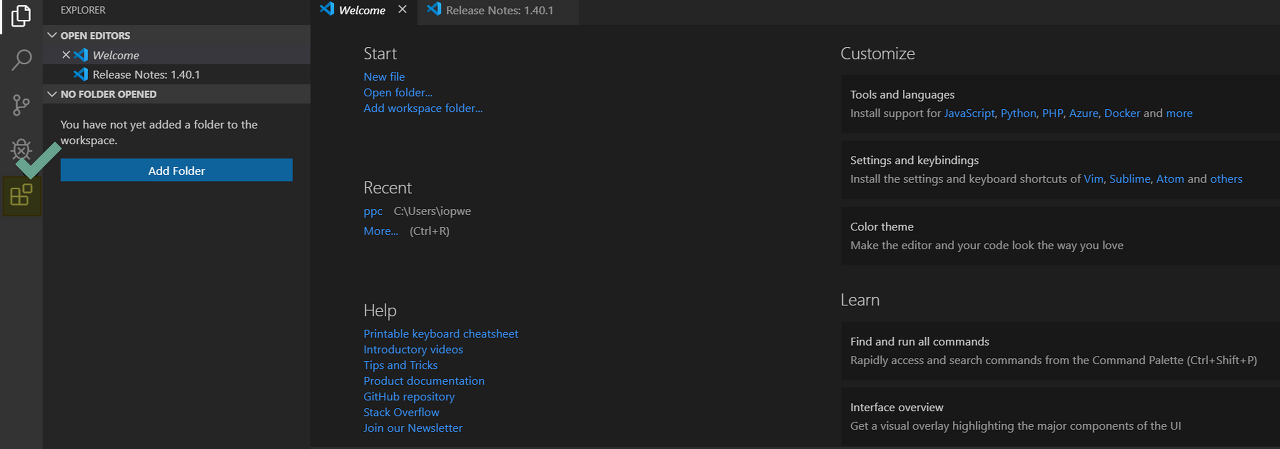This screenshot has width=1280, height=449.
Task: Open the Interface overview option
Action: (x=1061, y=416)
